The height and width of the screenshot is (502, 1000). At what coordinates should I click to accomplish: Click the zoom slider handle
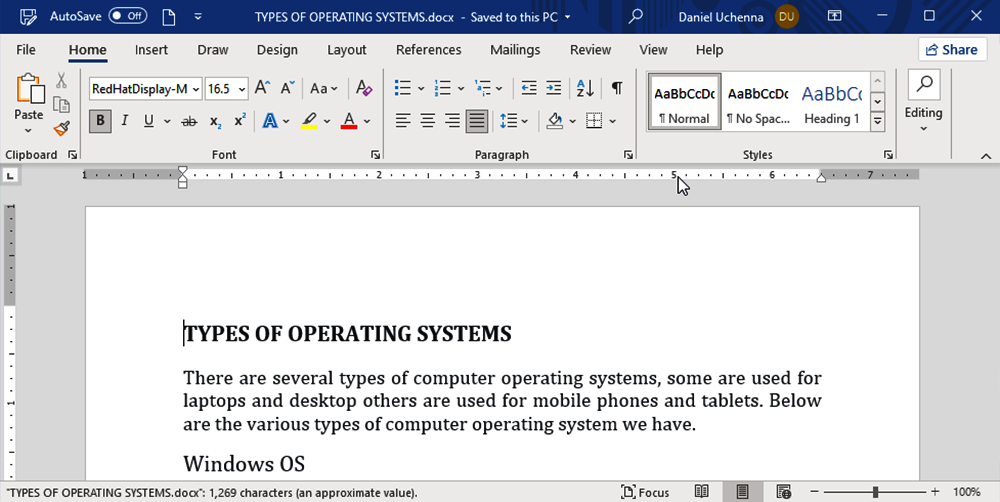click(876, 492)
